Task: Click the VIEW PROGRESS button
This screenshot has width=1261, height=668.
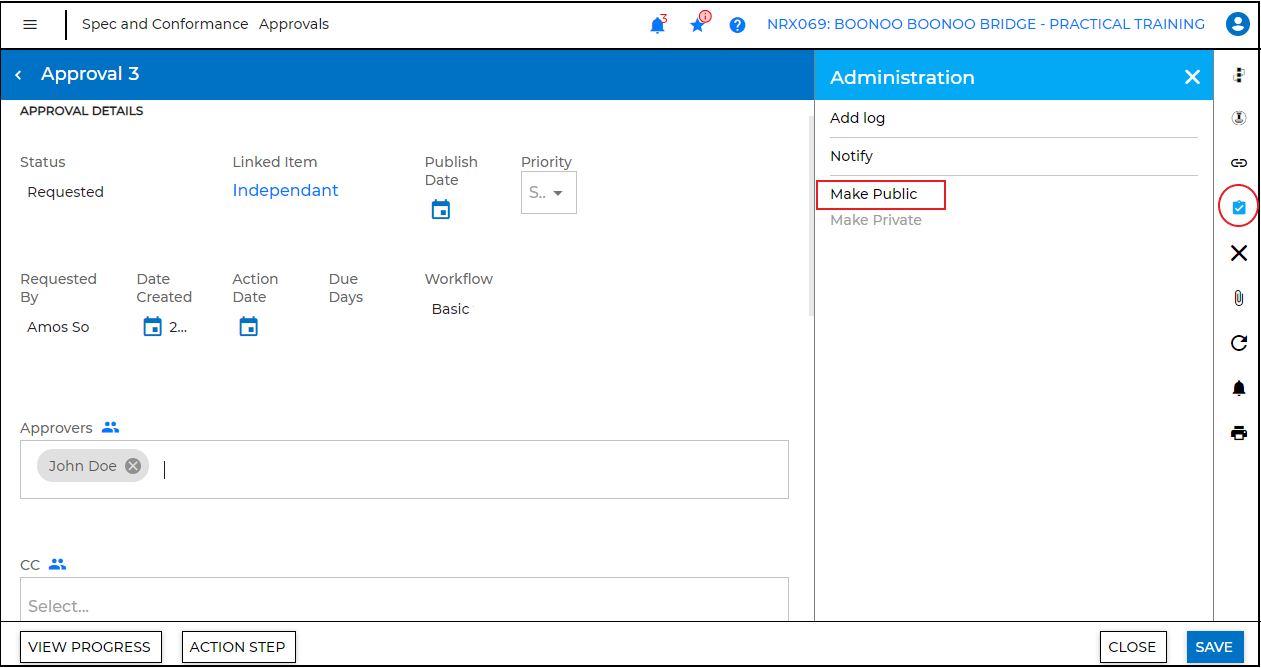Action: (90, 647)
